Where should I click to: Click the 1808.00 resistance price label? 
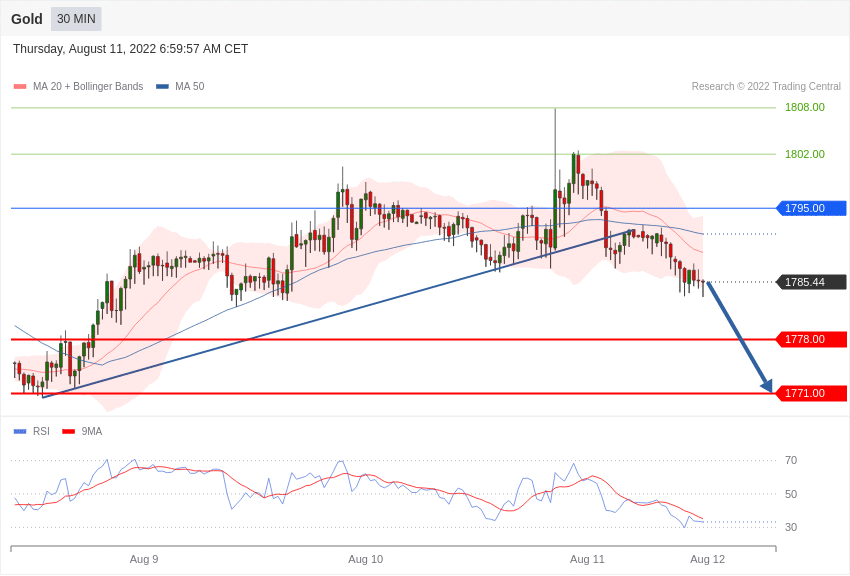pos(804,107)
